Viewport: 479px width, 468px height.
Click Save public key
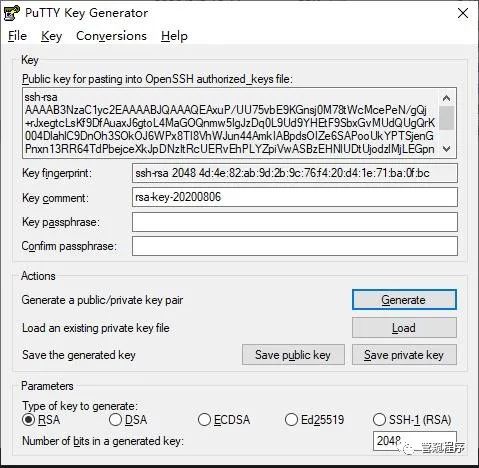[293, 355]
